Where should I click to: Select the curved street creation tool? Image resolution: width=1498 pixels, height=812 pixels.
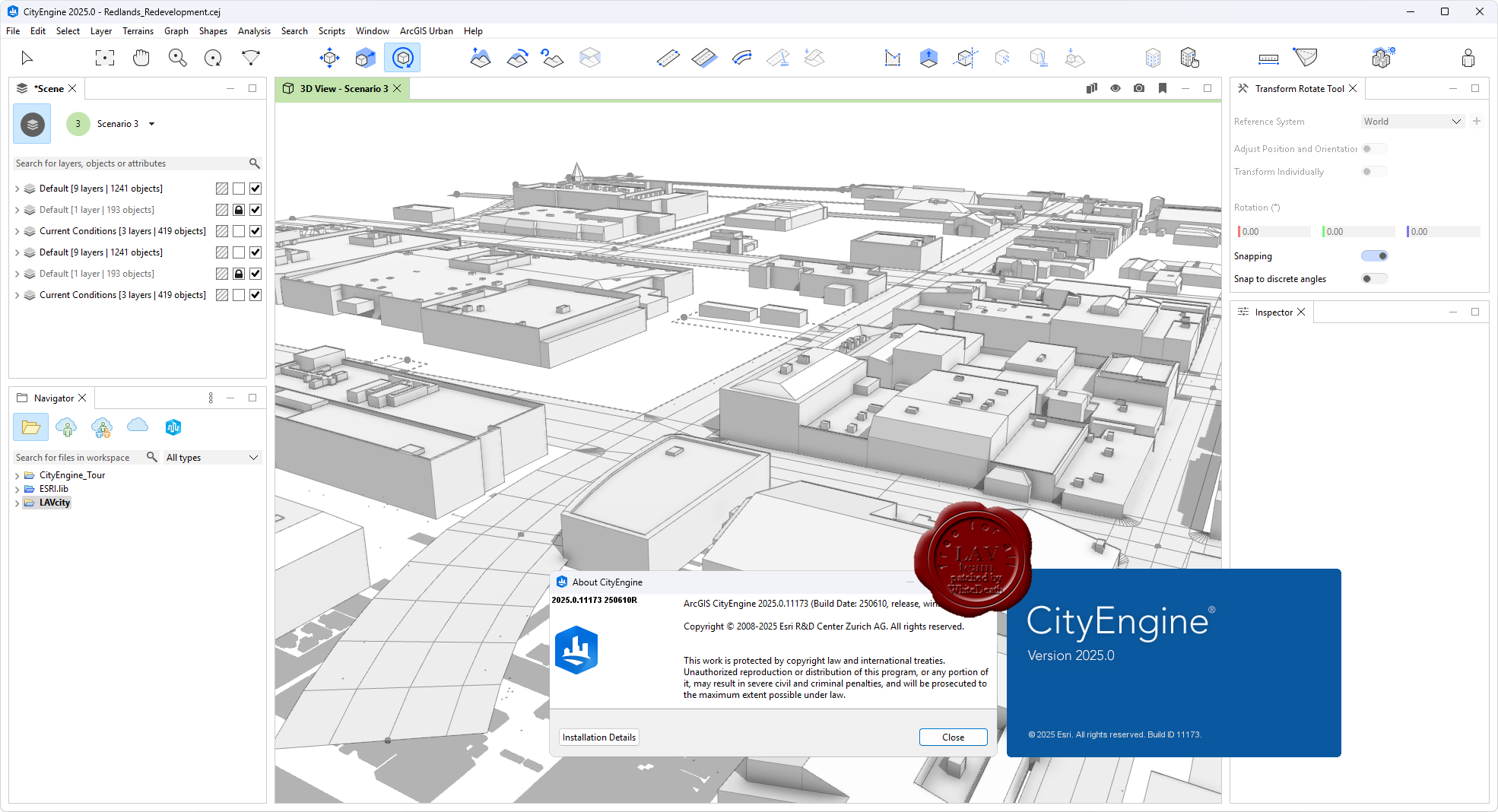click(741, 58)
